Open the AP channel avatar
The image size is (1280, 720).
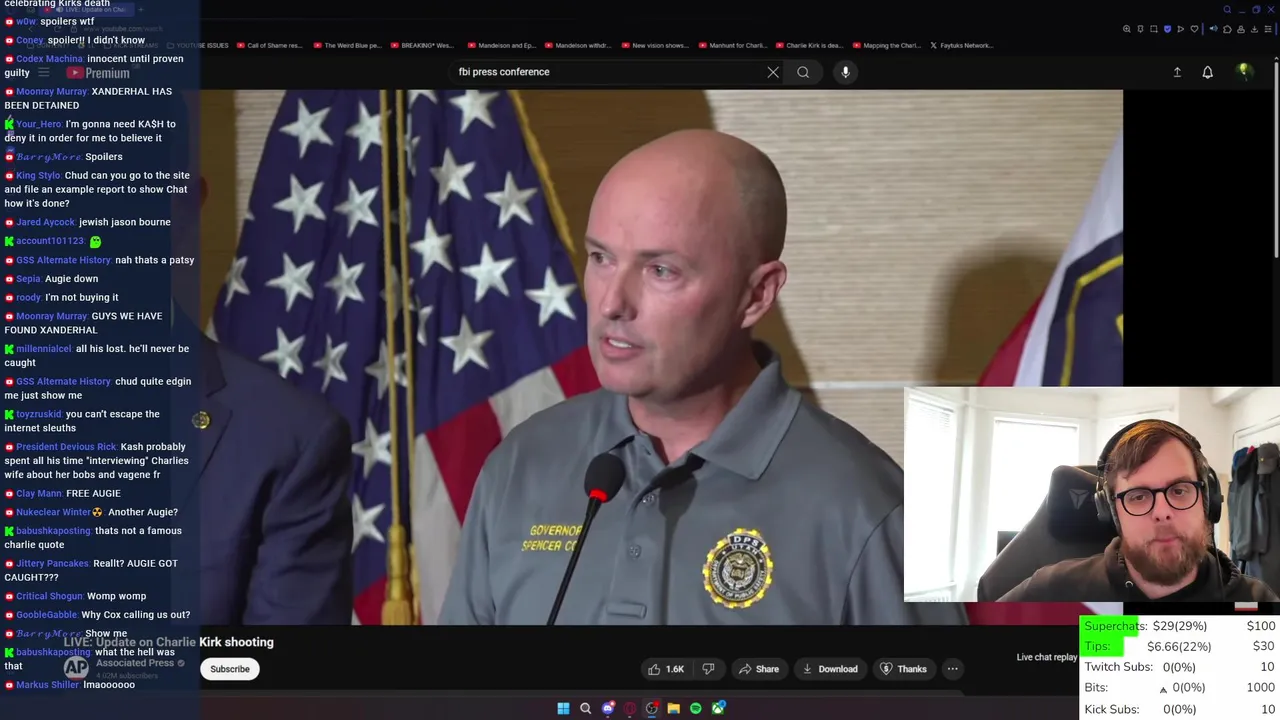point(76,668)
